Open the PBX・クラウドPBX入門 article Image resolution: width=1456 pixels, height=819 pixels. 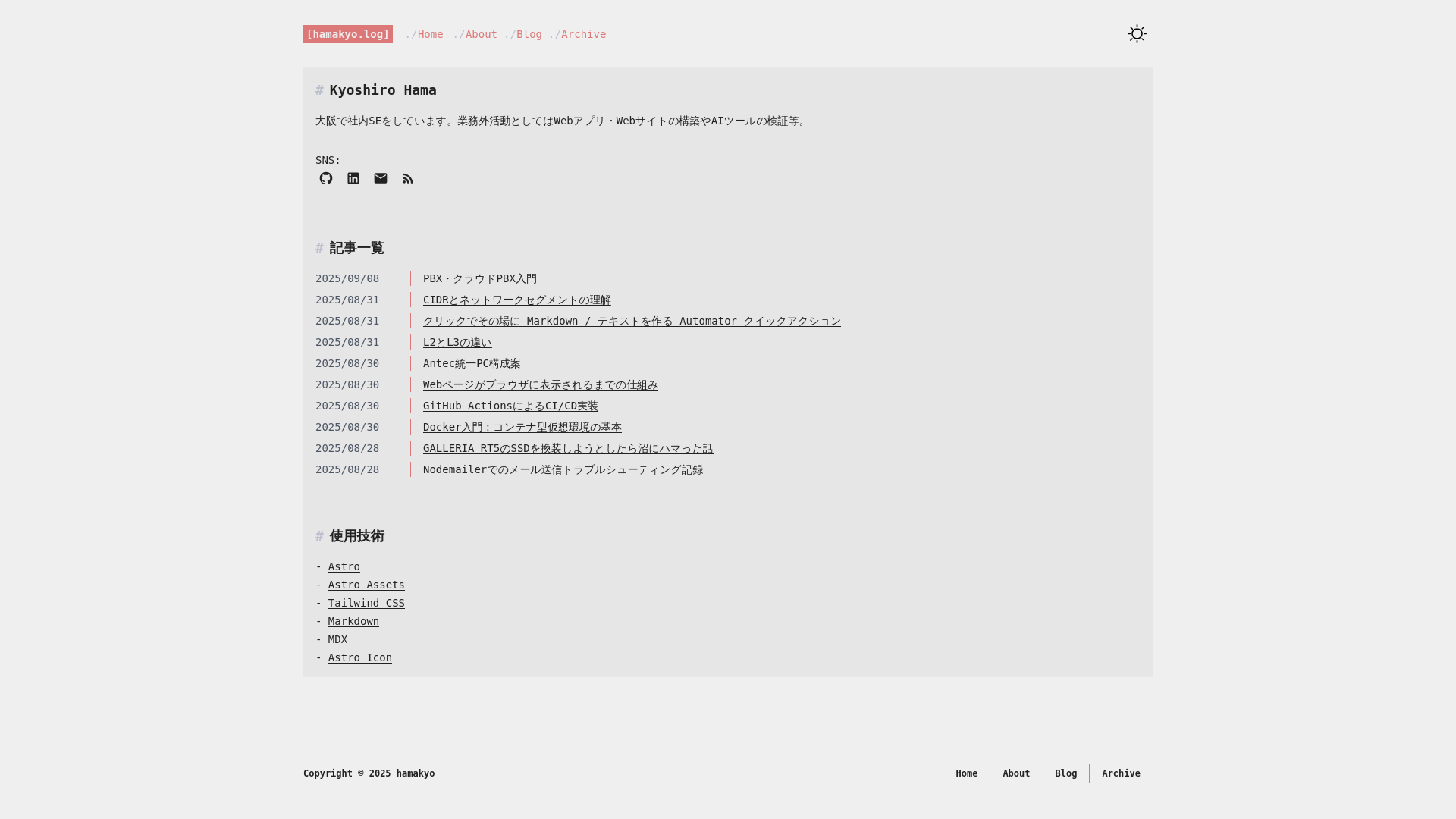(x=480, y=278)
